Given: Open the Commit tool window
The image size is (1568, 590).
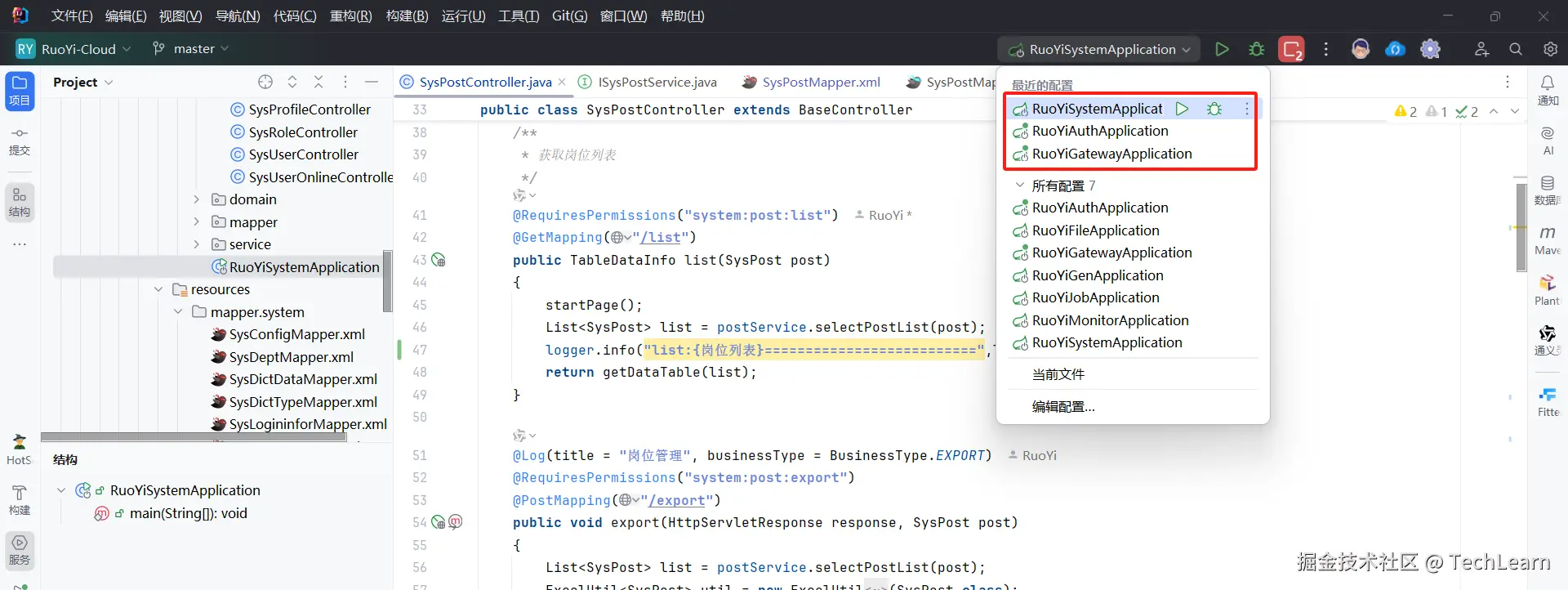Looking at the screenshot, I should coord(20,141).
